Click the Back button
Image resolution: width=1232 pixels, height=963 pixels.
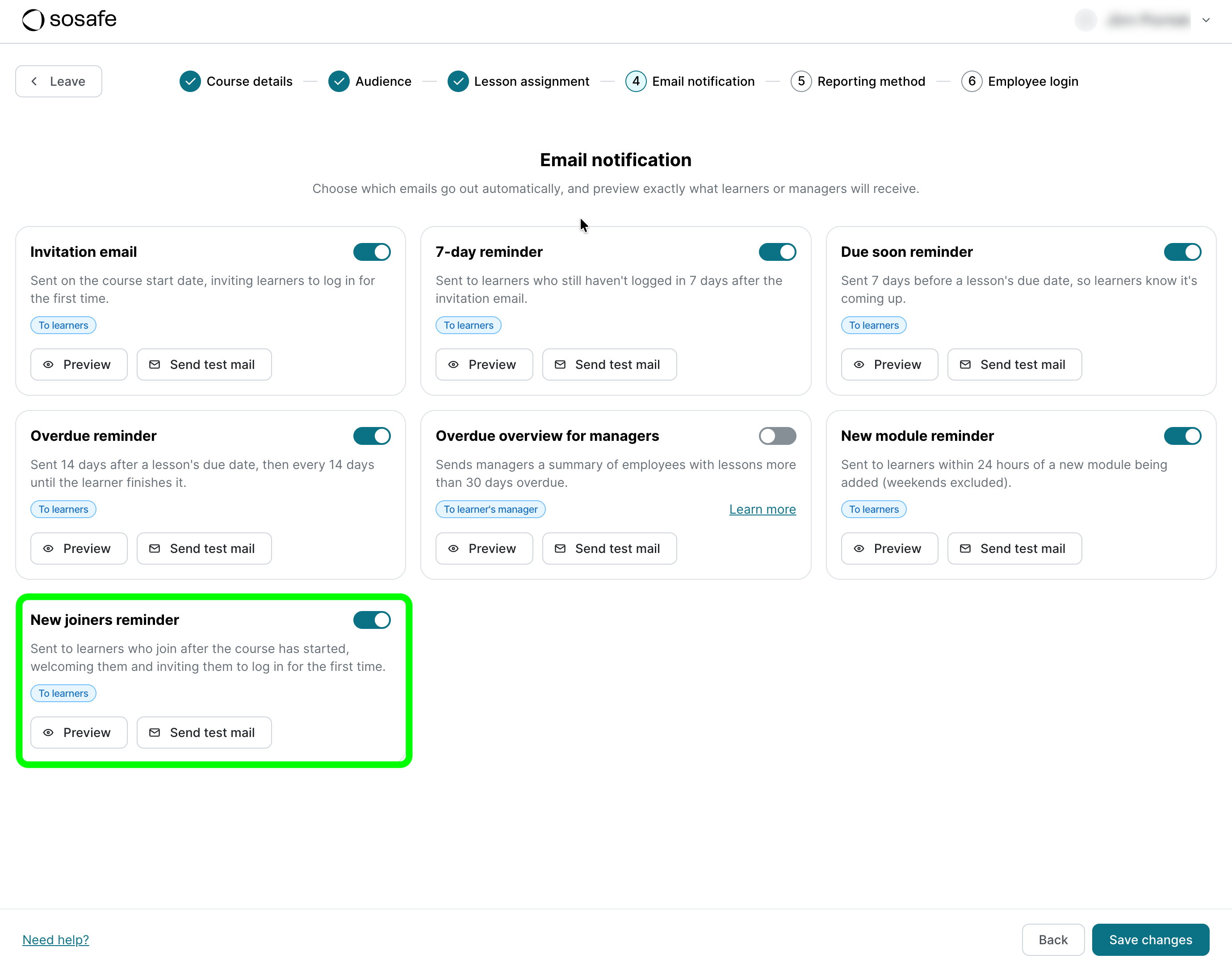[x=1053, y=939]
